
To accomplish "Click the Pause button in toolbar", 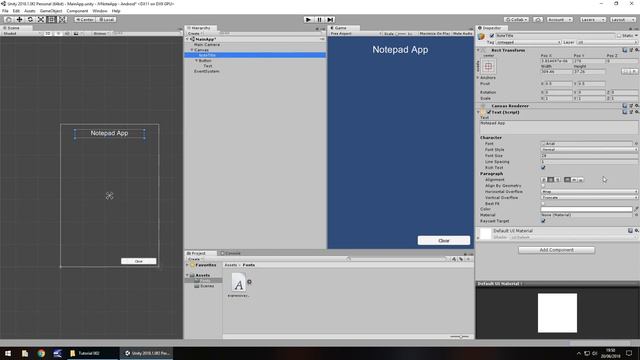I will click(x=320, y=20).
